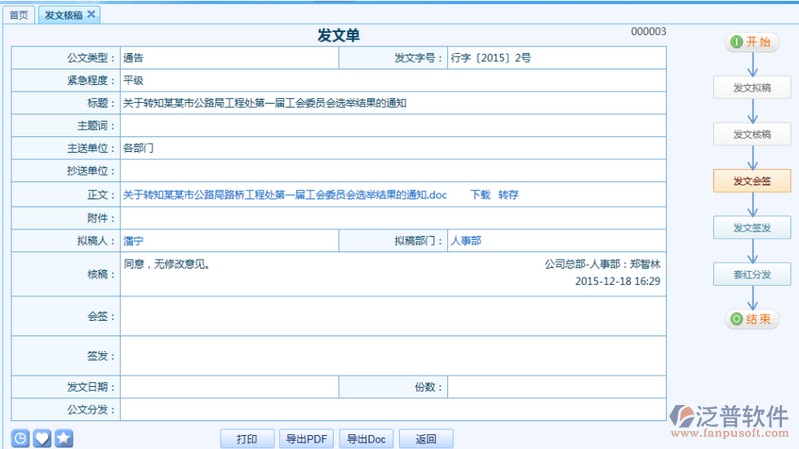799x449 pixels.
Task: Click the heart favorite icon
Action: click(x=42, y=438)
